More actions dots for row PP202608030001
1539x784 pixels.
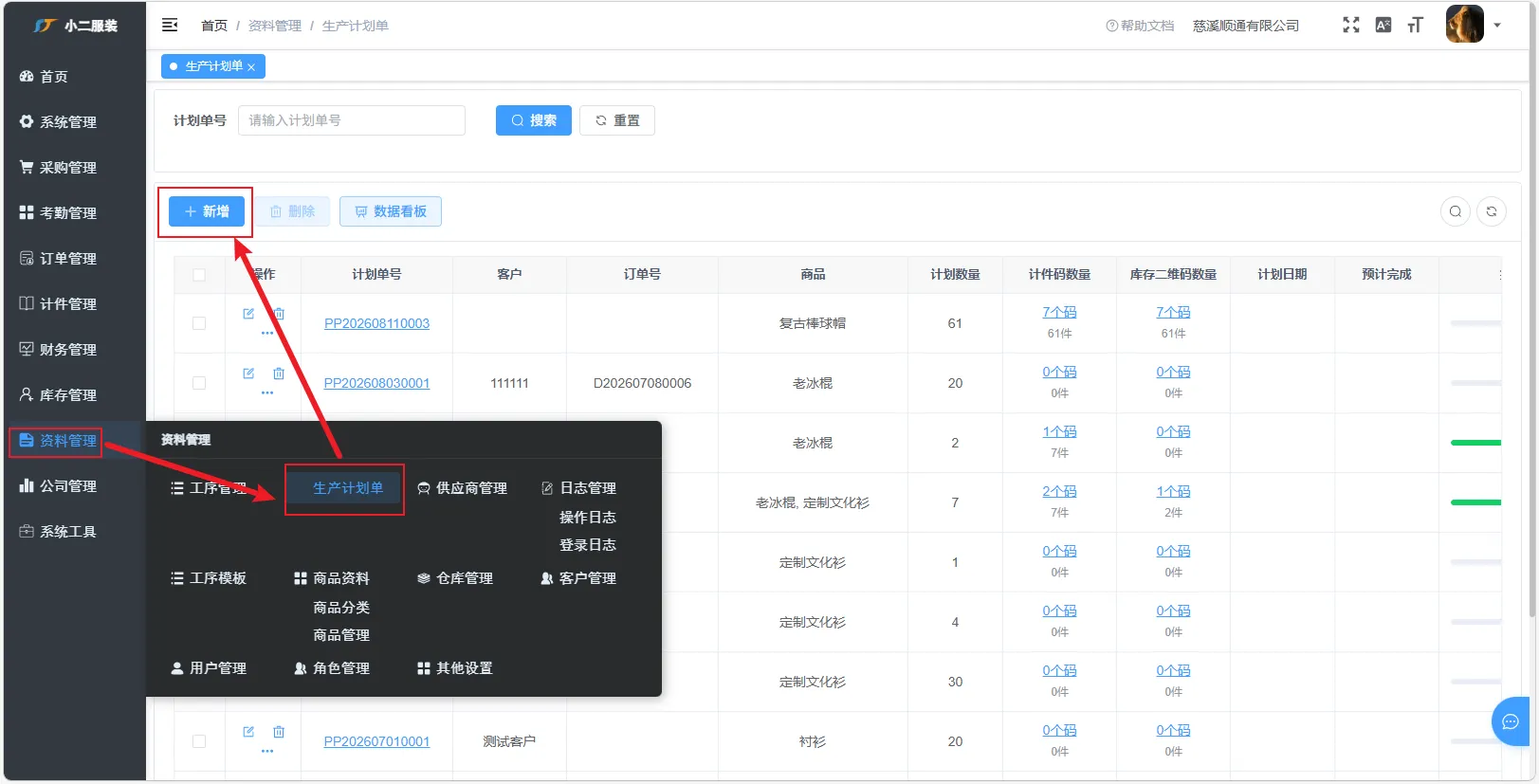point(267,392)
